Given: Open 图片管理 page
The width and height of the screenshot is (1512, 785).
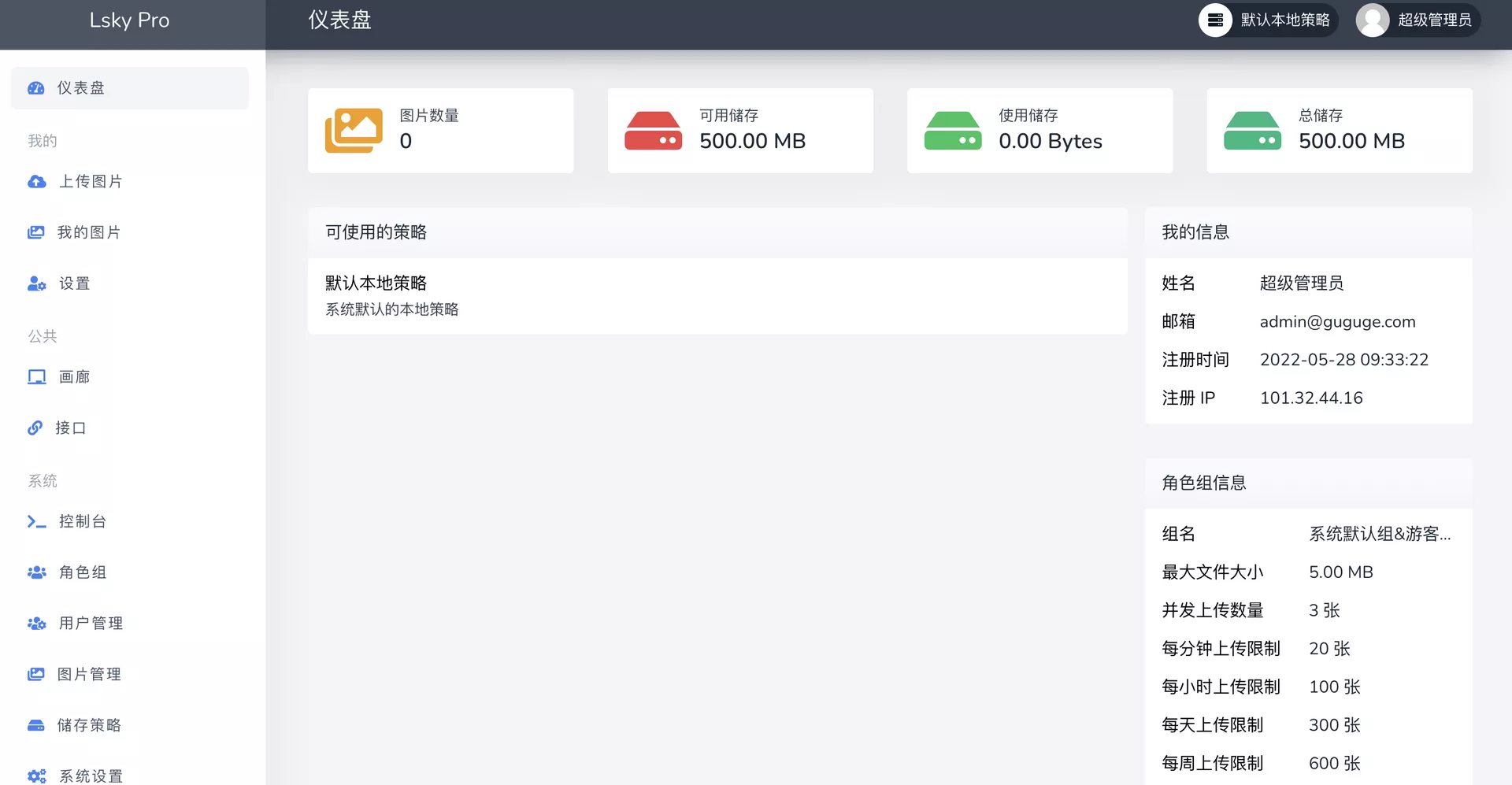Looking at the screenshot, I should click(130, 674).
